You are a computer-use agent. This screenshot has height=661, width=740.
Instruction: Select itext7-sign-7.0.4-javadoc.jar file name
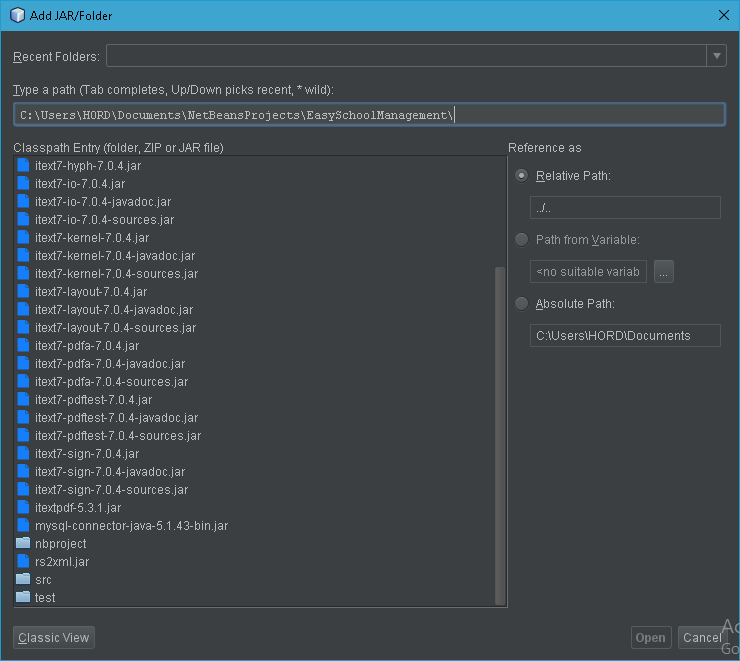pos(110,472)
